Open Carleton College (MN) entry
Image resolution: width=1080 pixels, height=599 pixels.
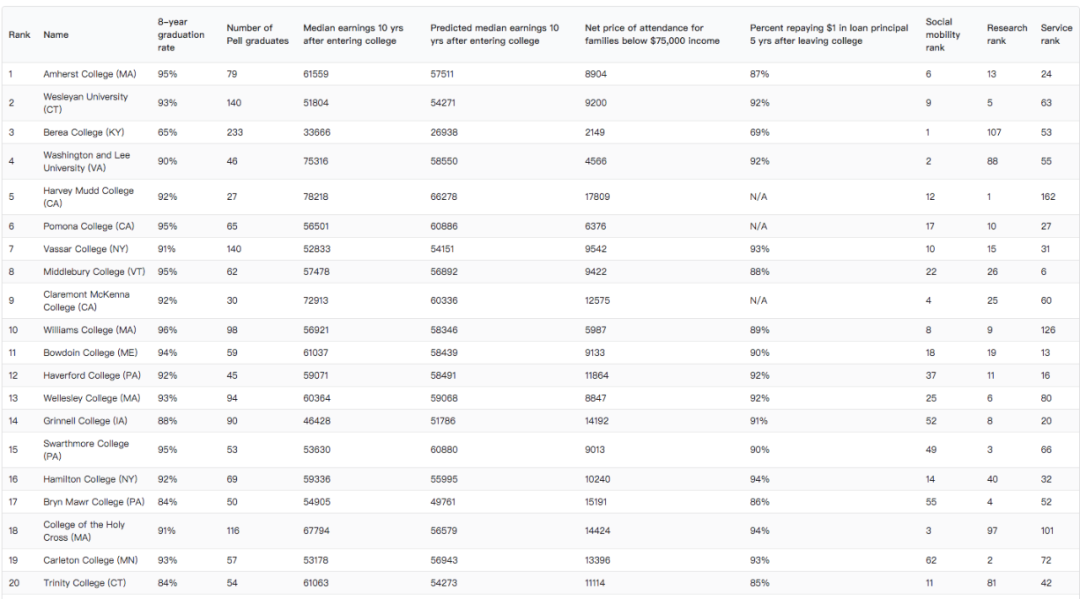tap(90, 561)
